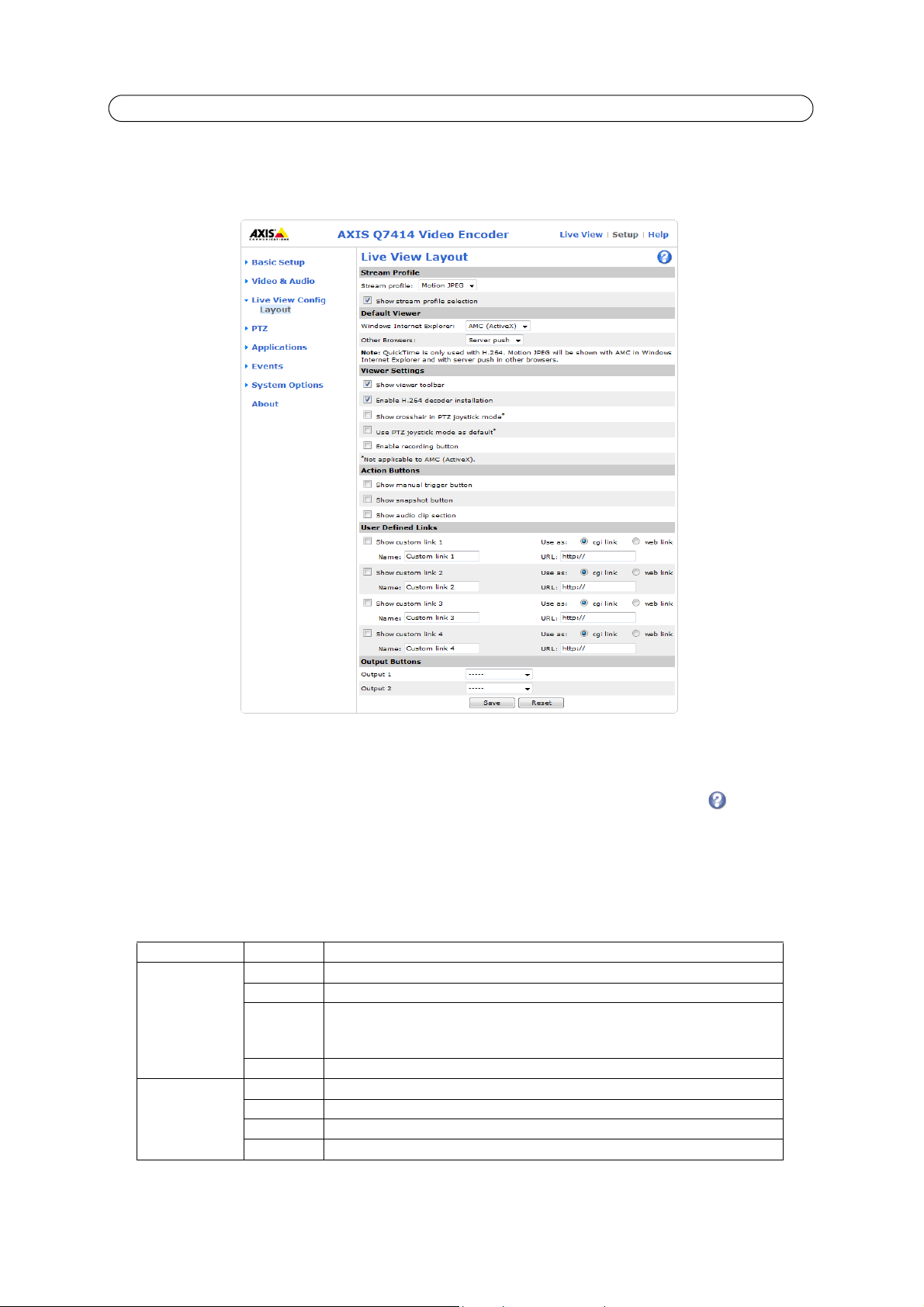Click help icon in the text below the screenshot
Screen dimensions: 924x1307
[717, 800]
